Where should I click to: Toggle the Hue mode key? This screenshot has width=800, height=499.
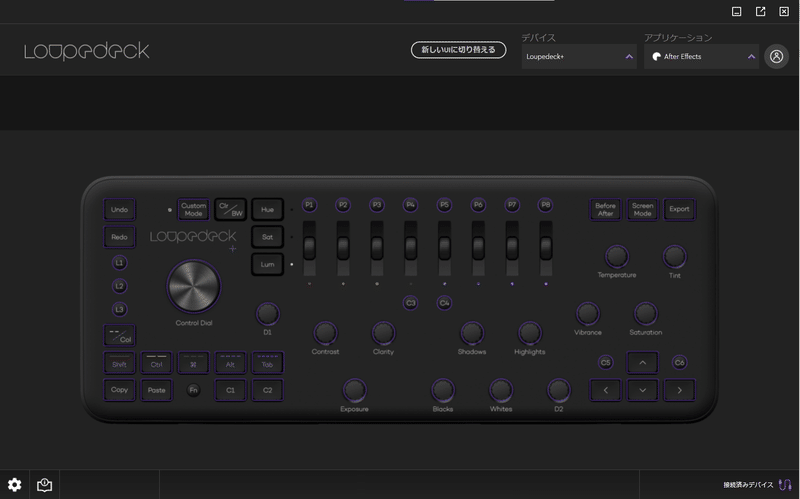[x=267, y=210]
